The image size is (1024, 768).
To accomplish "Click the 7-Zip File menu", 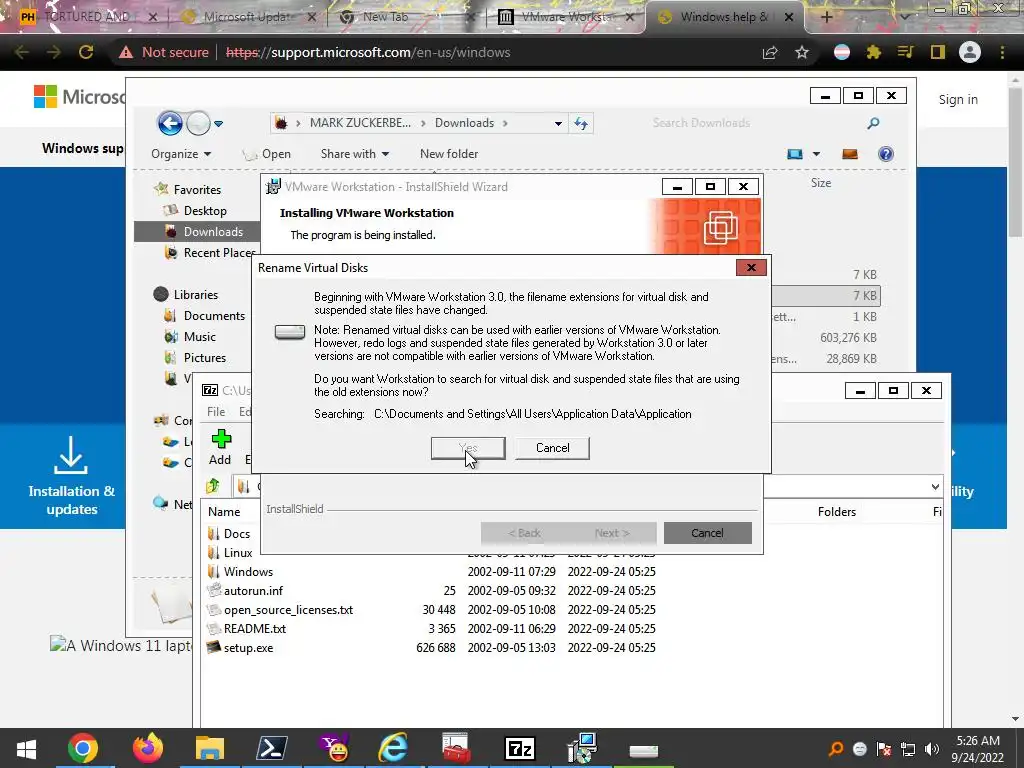I will tap(216, 412).
